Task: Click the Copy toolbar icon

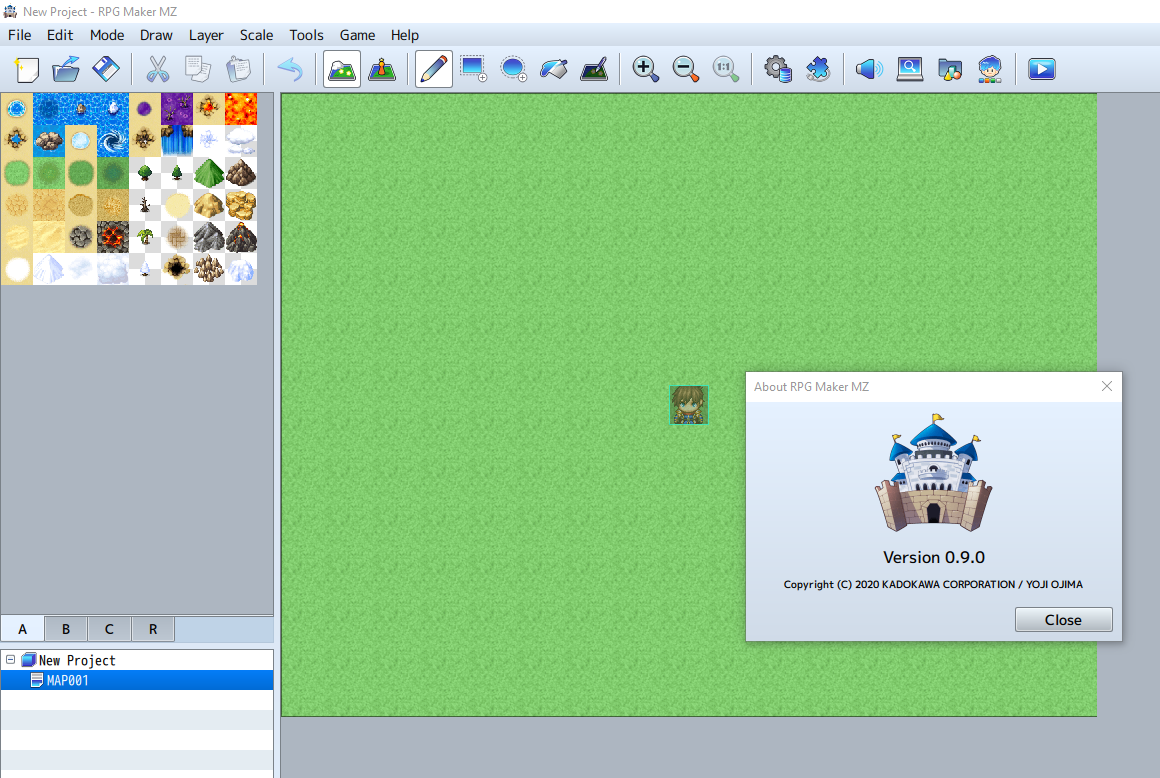Action: pos(198,70)
